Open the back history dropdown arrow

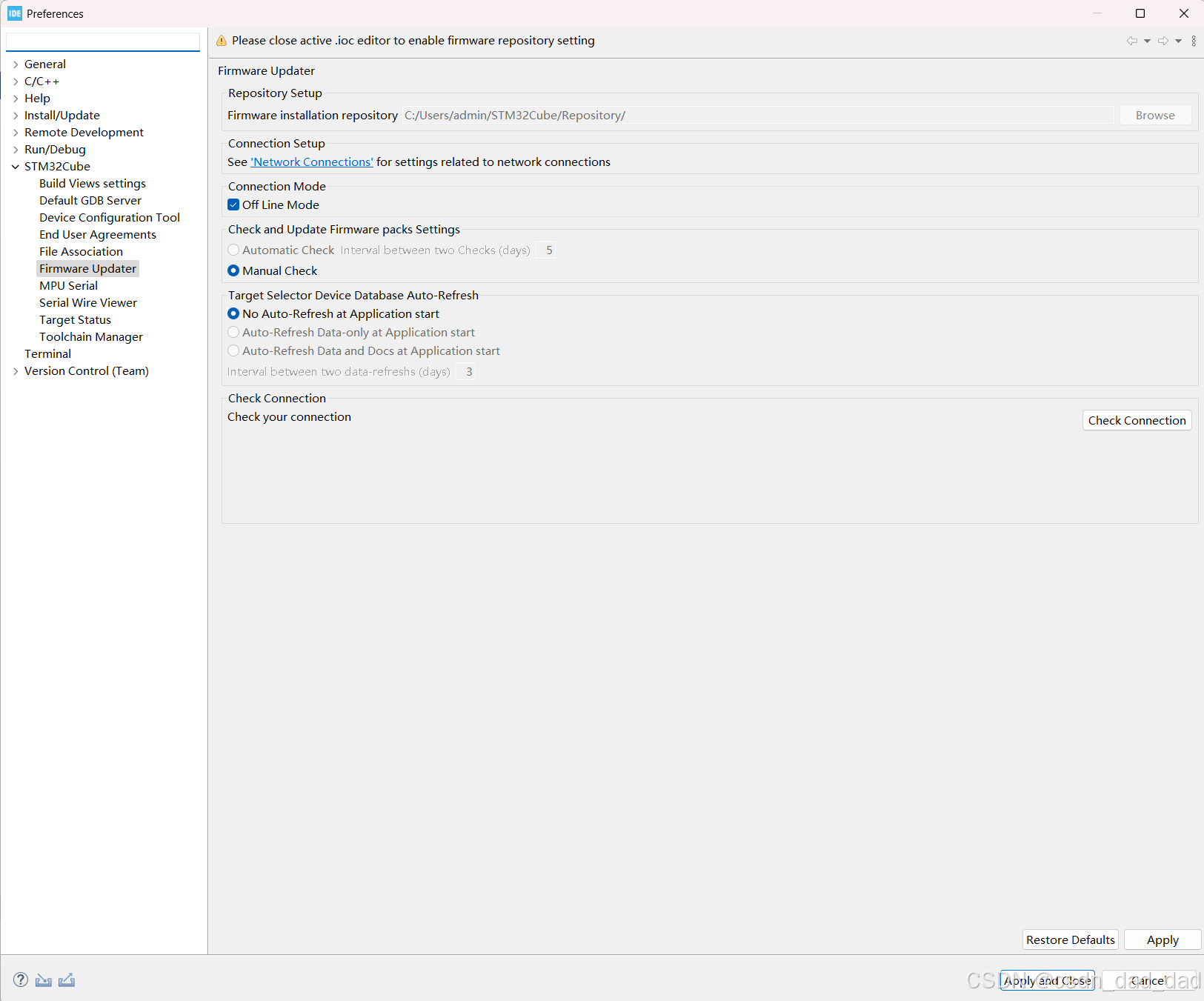coord(1147,41)
